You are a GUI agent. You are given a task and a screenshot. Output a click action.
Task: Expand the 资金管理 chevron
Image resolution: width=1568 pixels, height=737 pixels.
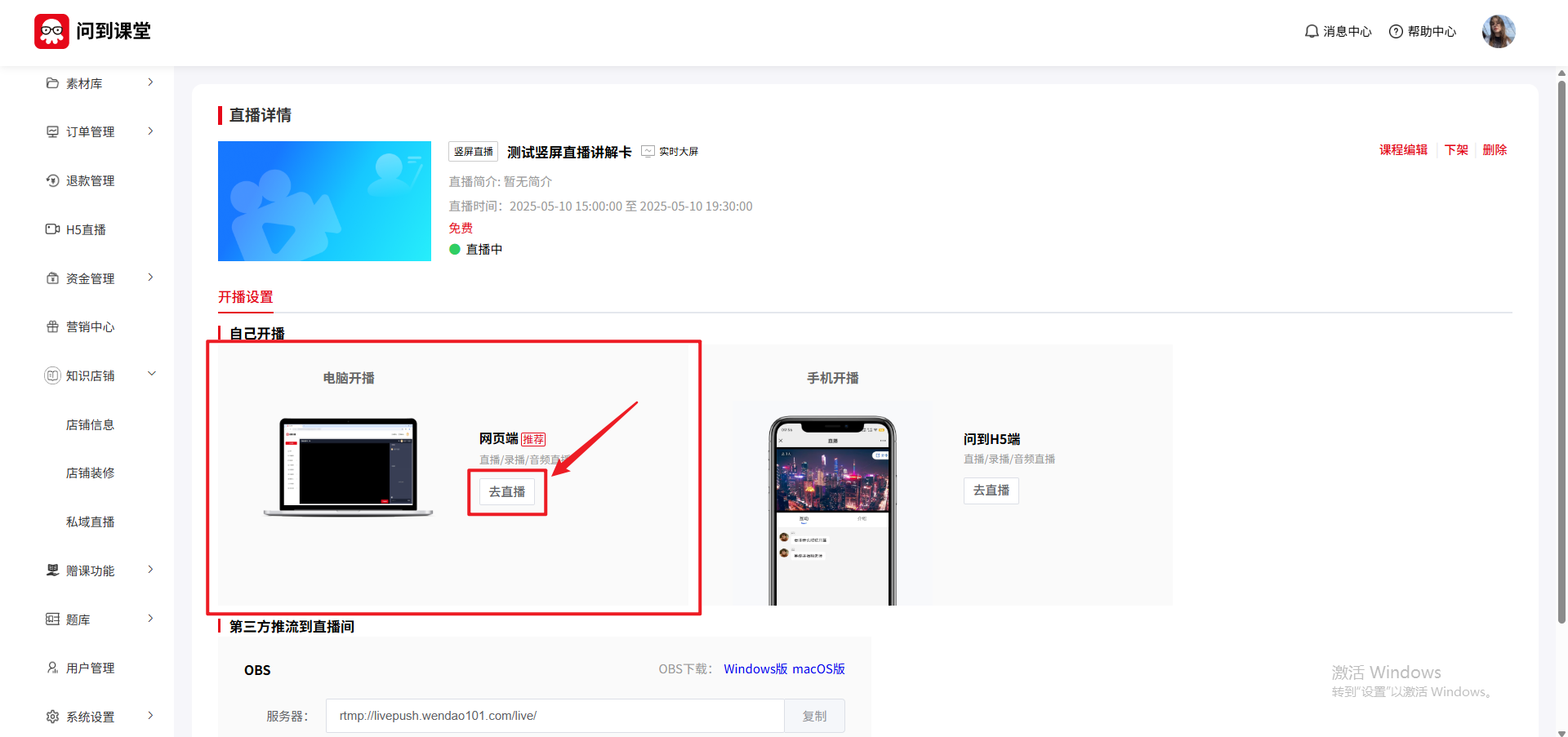[x=150, y=277]
